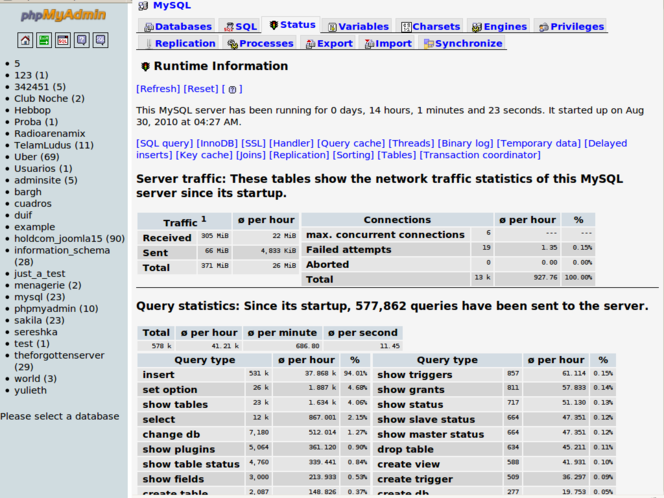Click help icon next to Reset link
Screen dimensions: 664x498
click(233, 89)
